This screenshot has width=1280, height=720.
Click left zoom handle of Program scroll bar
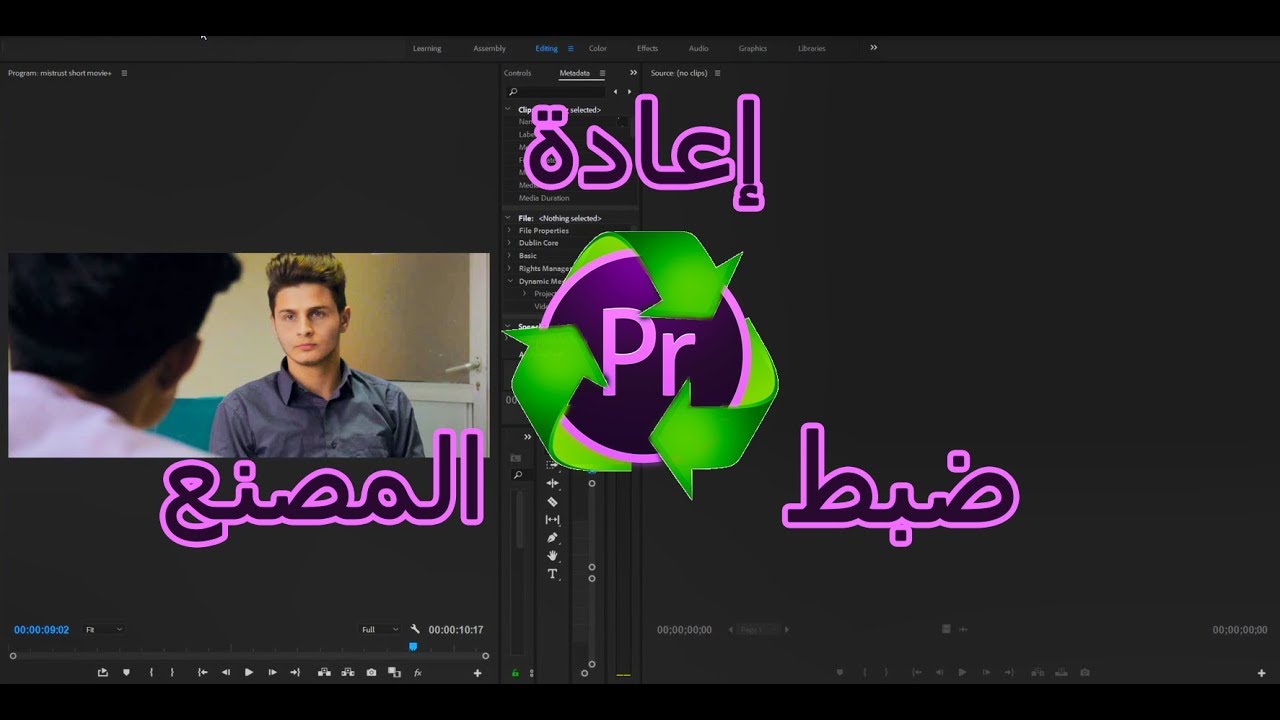coord(13,656)
